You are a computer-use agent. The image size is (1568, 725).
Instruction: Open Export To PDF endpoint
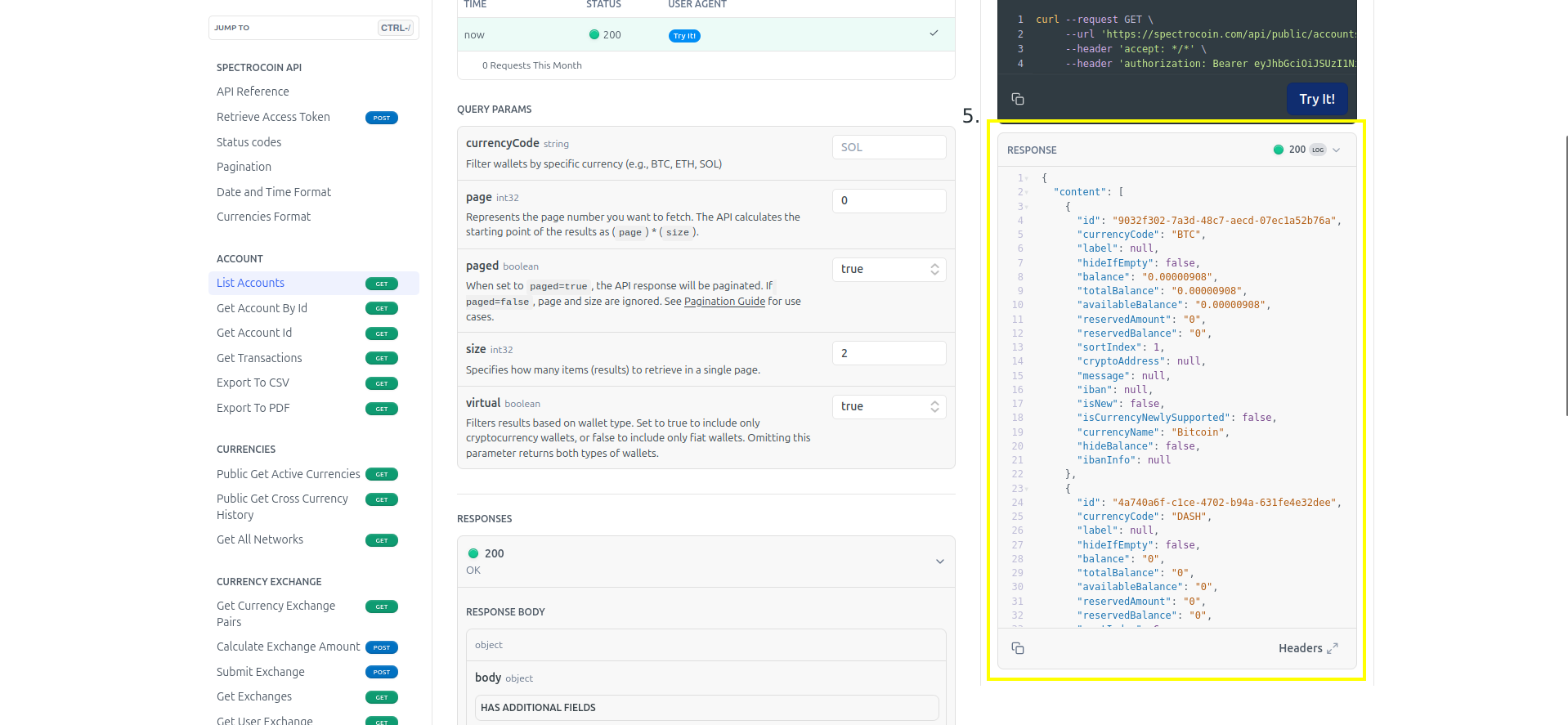(253, 408)
